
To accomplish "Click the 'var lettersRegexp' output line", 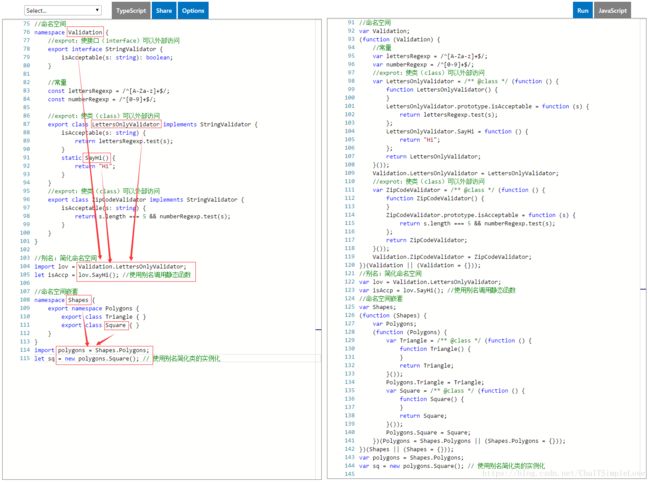I will coord(430,56).
